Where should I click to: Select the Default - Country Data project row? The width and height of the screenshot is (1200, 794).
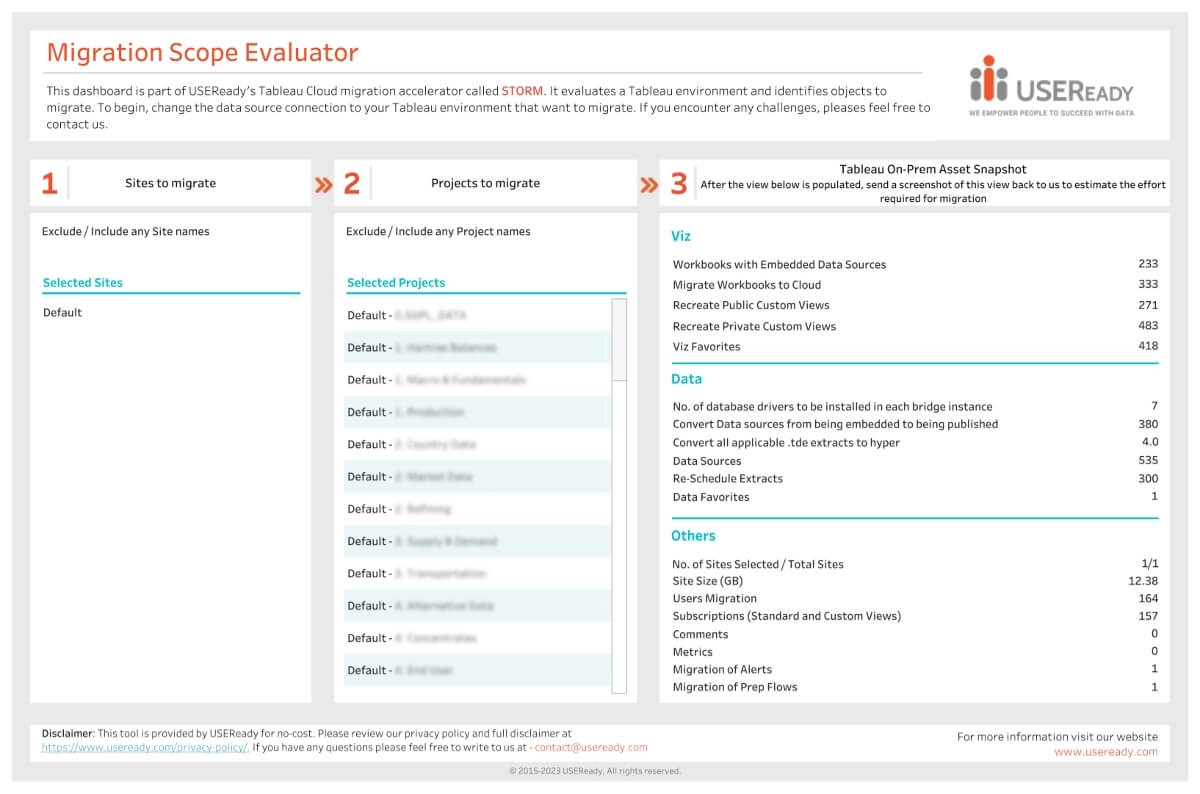[478, 444]
